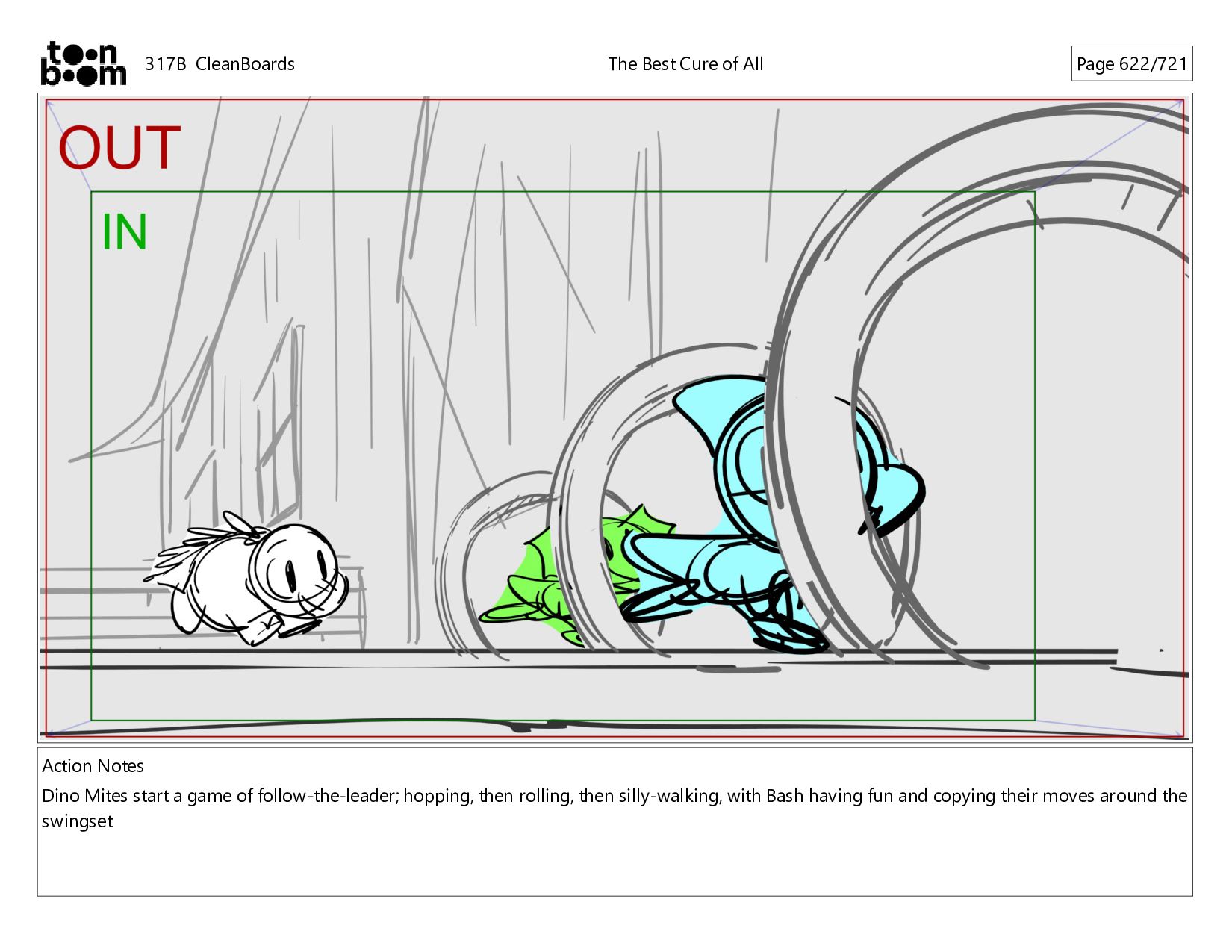Click the green 'IN' camera frame label

coord(124,232)
